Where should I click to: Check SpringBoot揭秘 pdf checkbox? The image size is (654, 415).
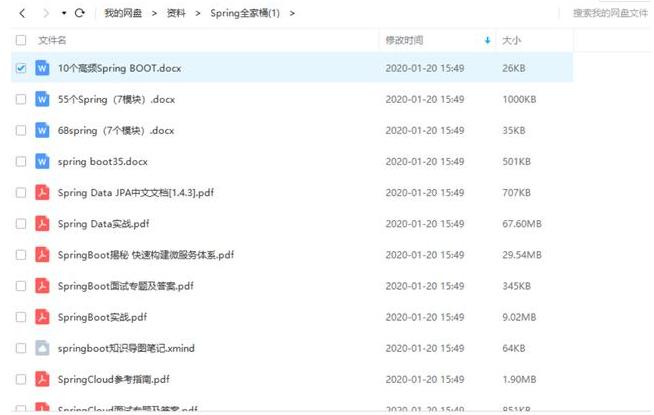point(21,255)
